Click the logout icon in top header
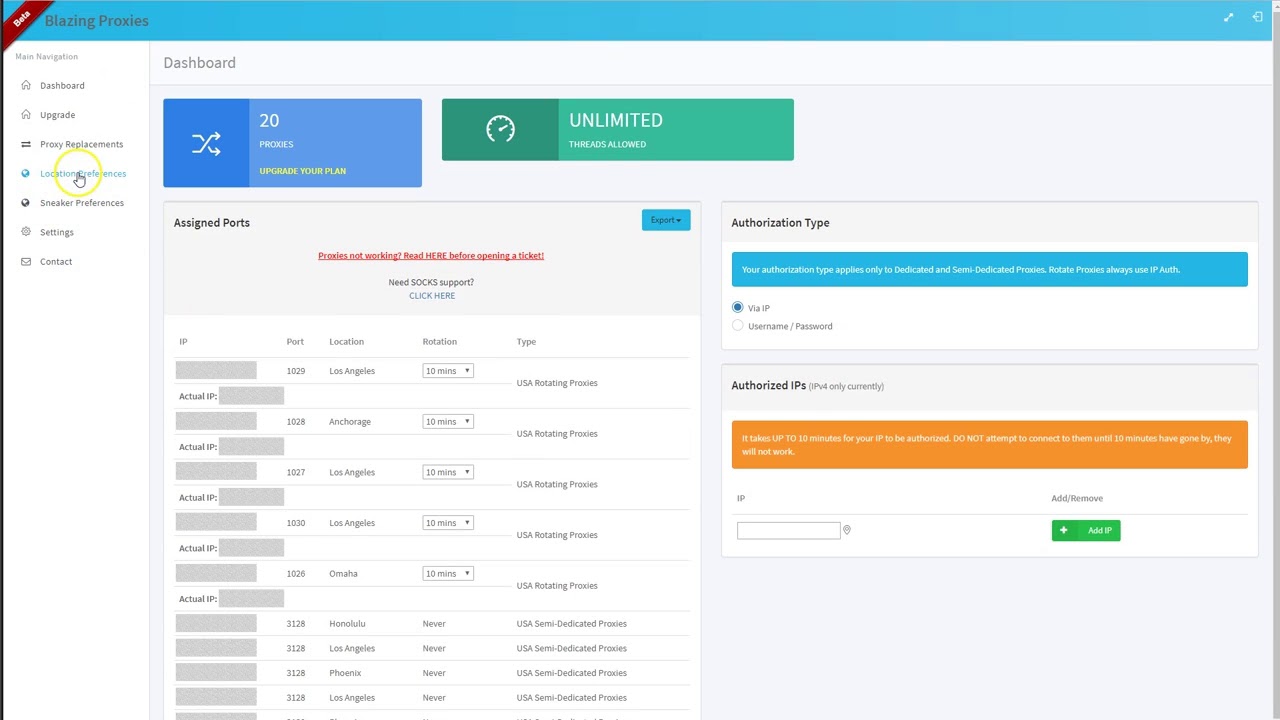Image resolution: width=1280 pixels, height=720 pixels. [x=1257, y=17]
